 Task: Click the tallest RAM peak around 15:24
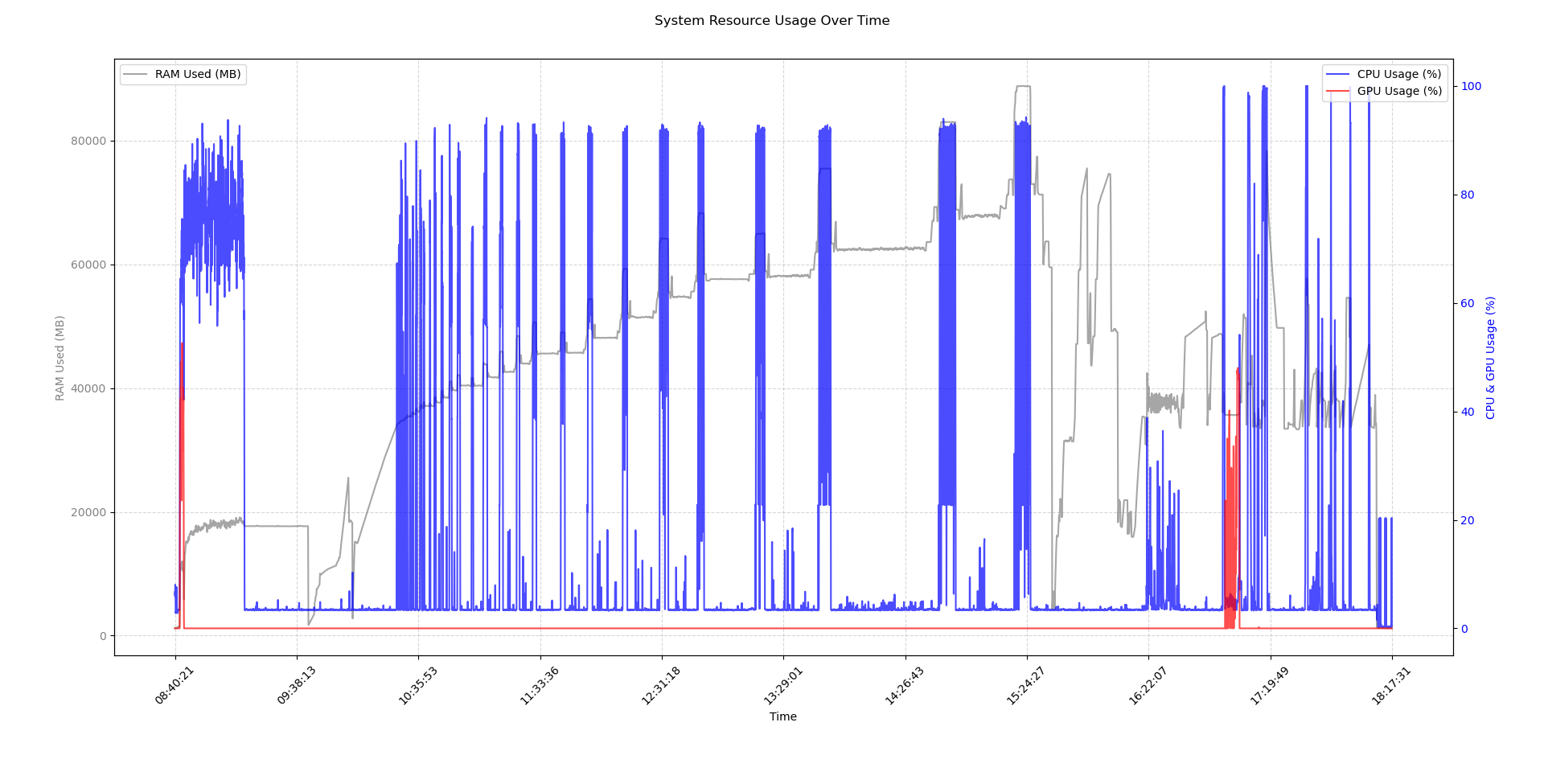(1025, 87)
